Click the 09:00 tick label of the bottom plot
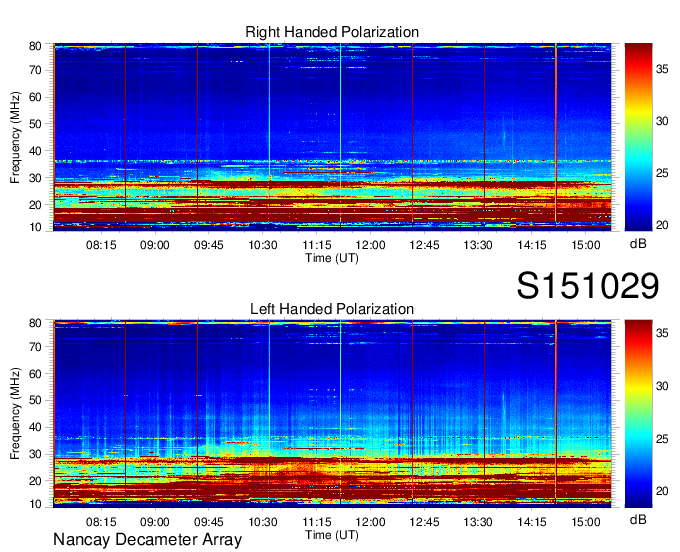Viewport: 680px width, 552px height. point(155,522)
